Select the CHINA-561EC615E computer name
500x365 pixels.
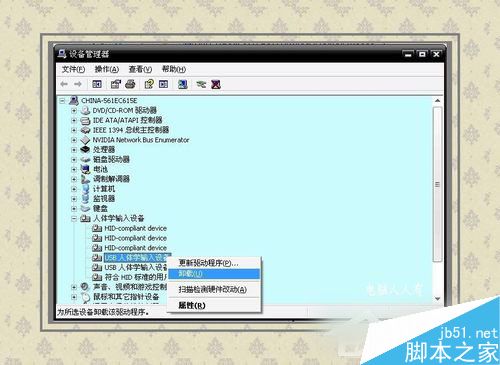pos(109,100)
